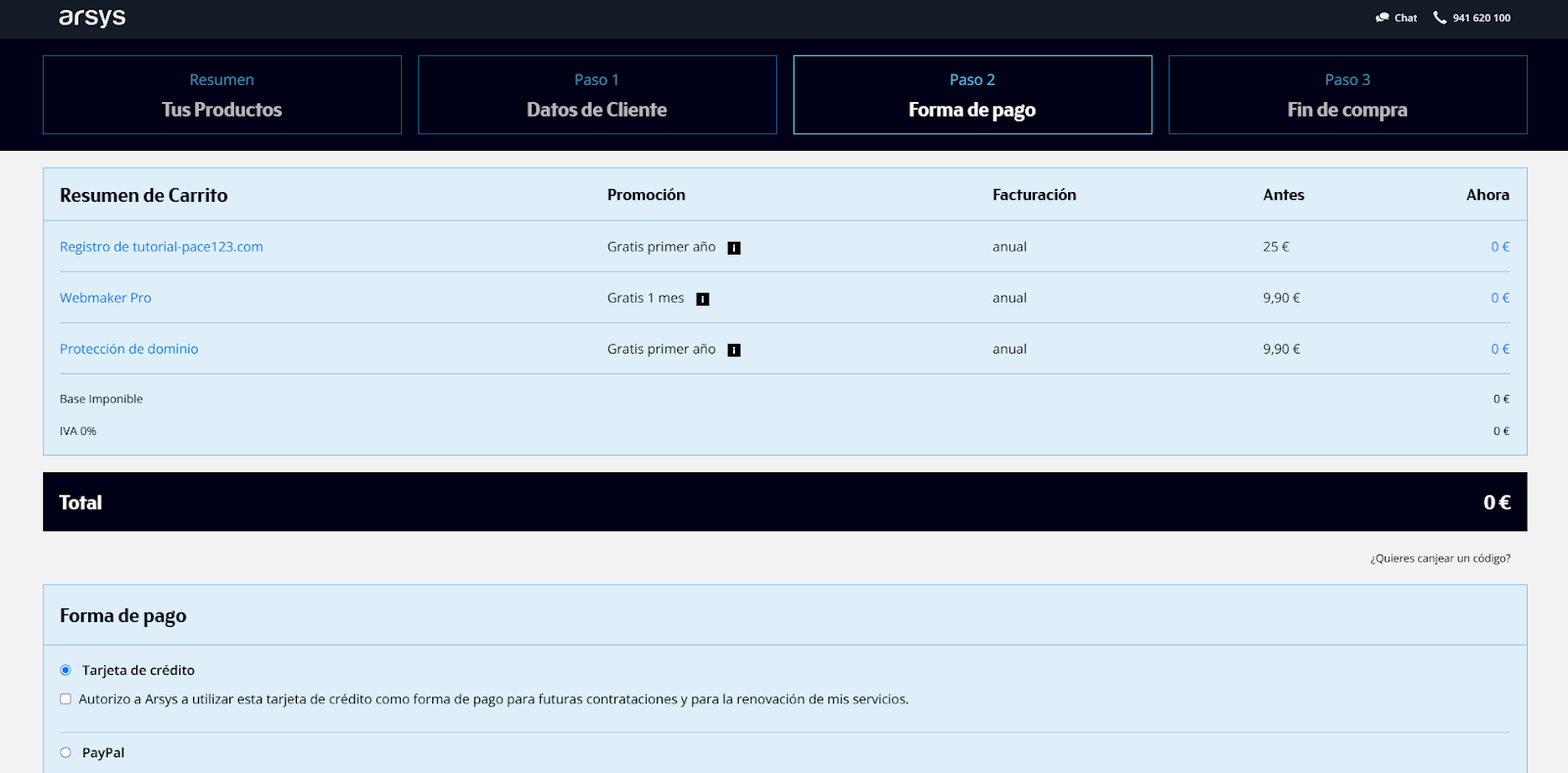1568x773 pixels.
Task: Click Resumen de Carrito heading
Action: [x=144, y=195]
